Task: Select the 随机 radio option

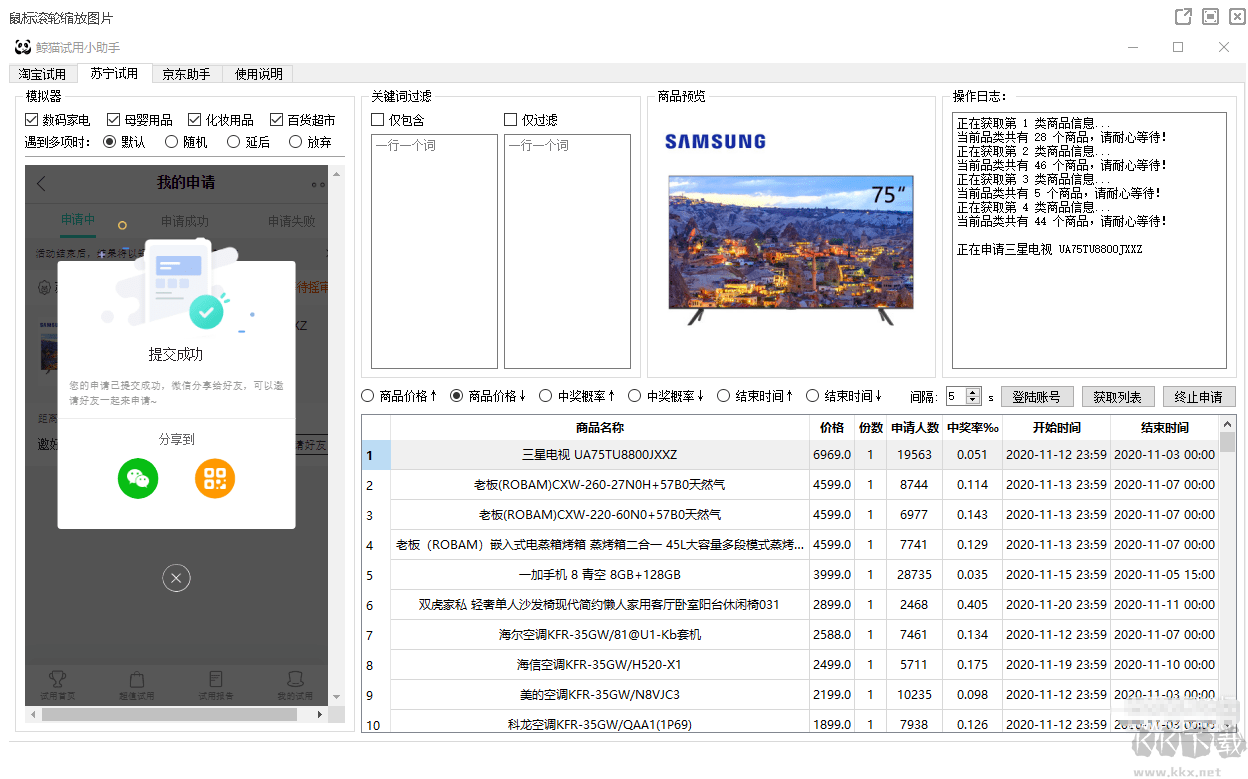Action: coord(172,142)
